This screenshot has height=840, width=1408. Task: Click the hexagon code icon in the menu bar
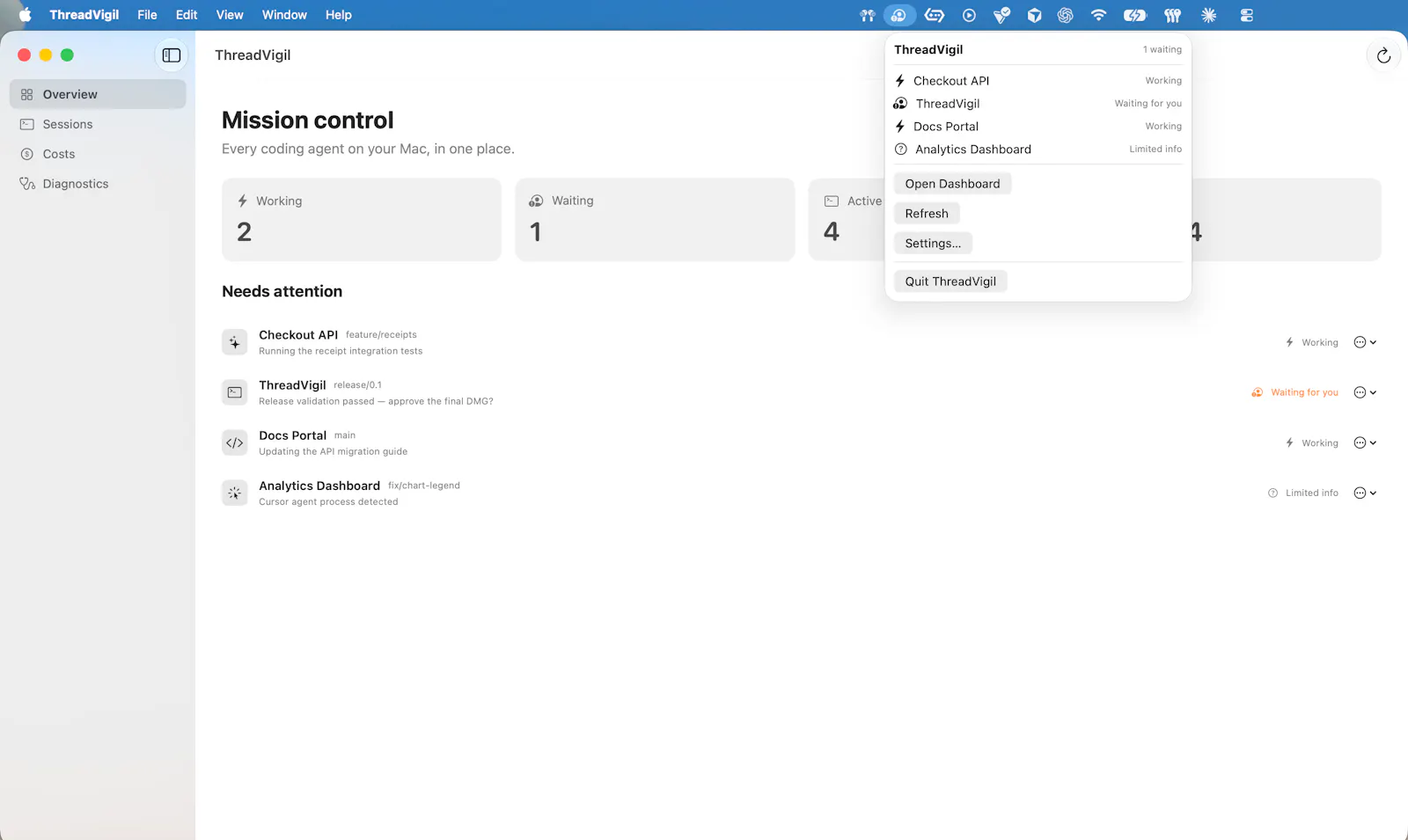click(935, 15)
